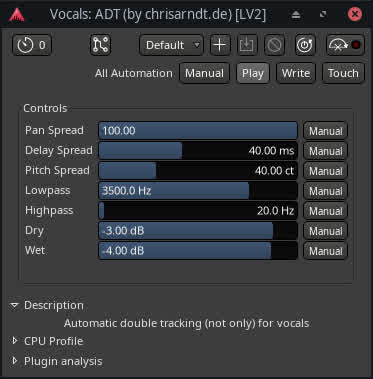Open Pan Spread automation Manual button
The height and width of the screenshot is (379, 373).
pos(325,131)
